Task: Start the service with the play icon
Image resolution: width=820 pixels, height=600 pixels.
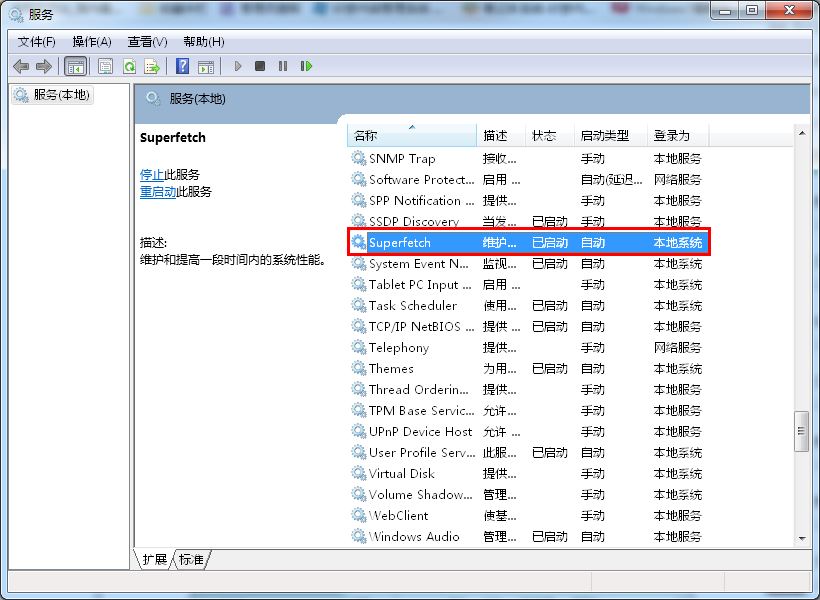Action: pos(238,66)
